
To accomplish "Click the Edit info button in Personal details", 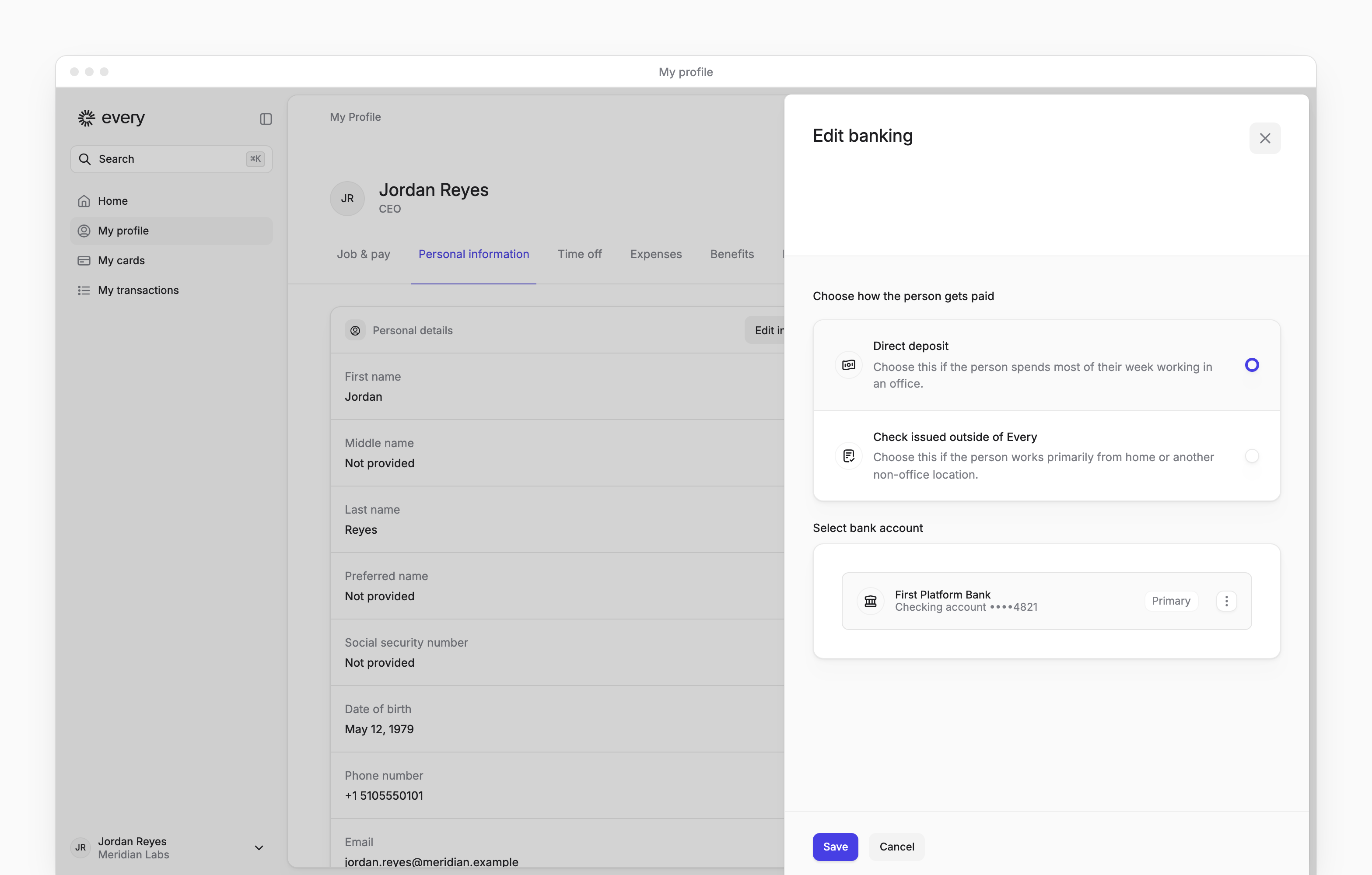I will point(765,330).
